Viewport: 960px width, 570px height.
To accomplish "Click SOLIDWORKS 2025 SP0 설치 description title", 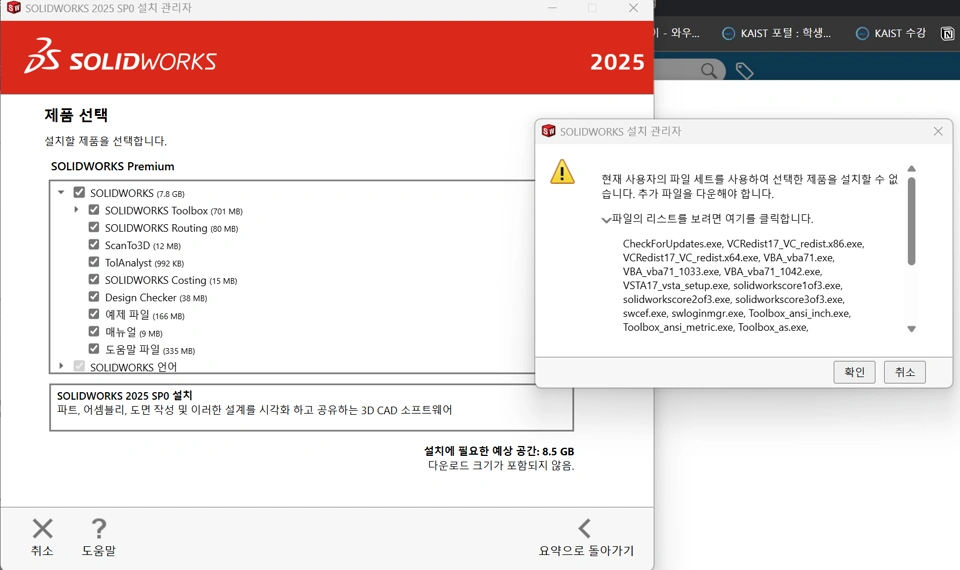I will point(125,396).
